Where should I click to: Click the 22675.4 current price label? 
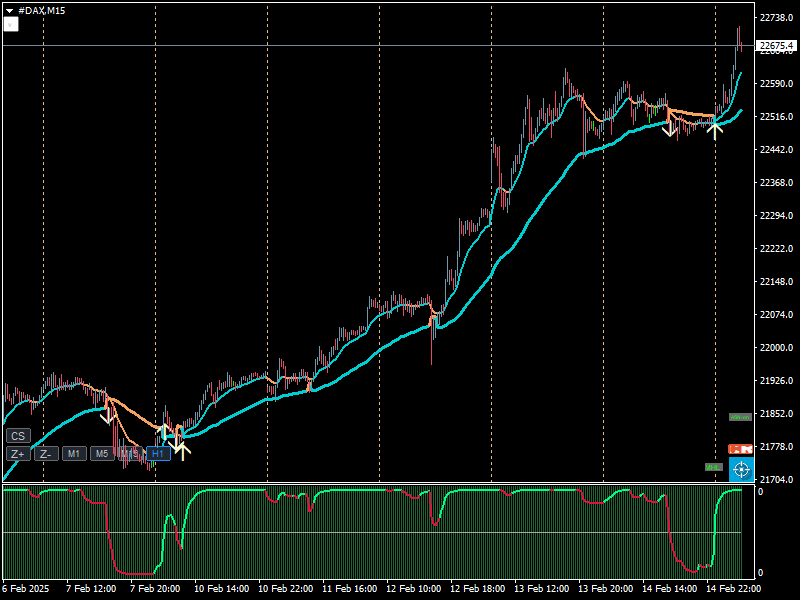coord(777,45)
